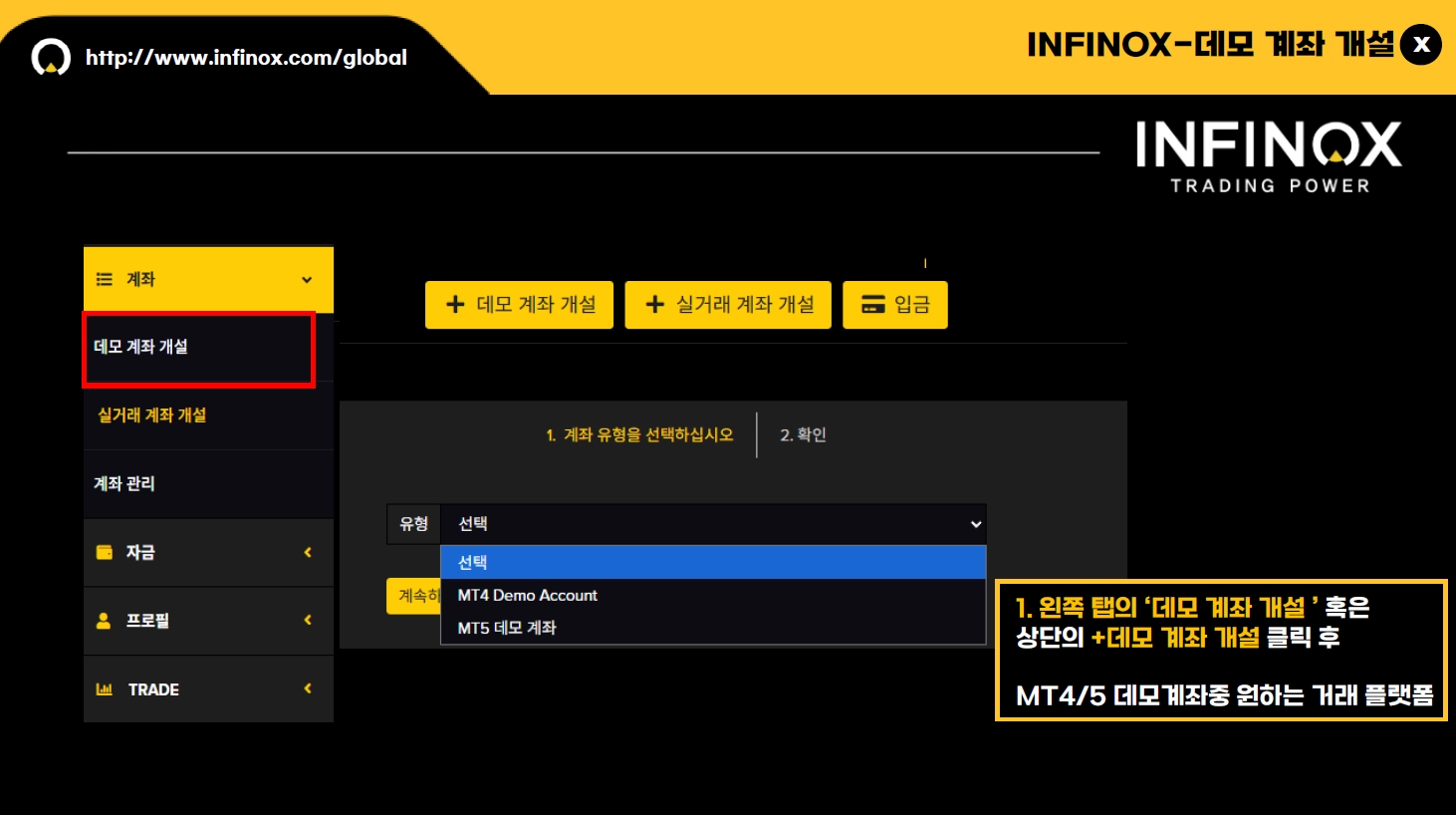Expand the 자금 section arrow
The width and height of the screenshot is (1456, 815).
coord(308,552)
